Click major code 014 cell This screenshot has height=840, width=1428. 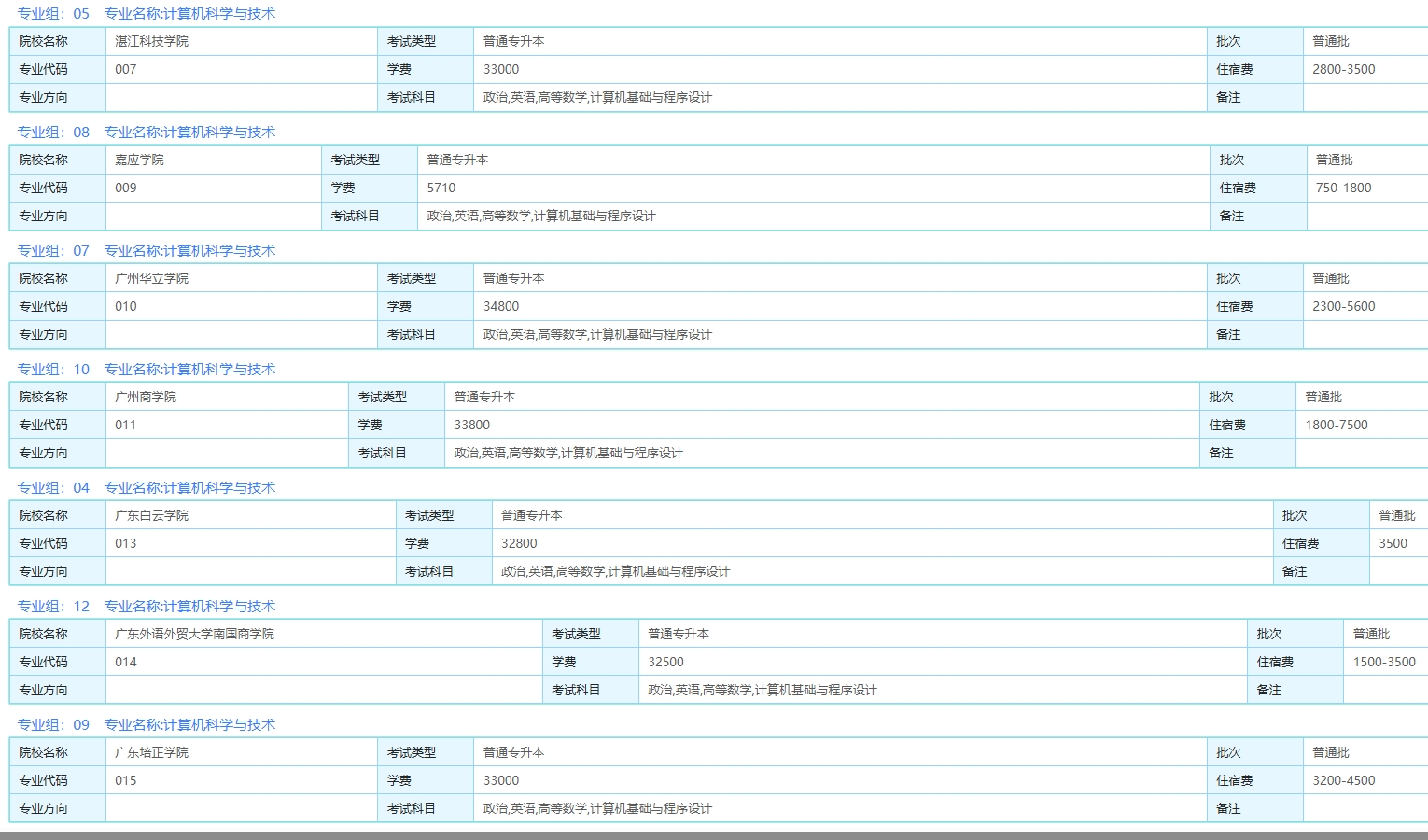coord(126,663)
